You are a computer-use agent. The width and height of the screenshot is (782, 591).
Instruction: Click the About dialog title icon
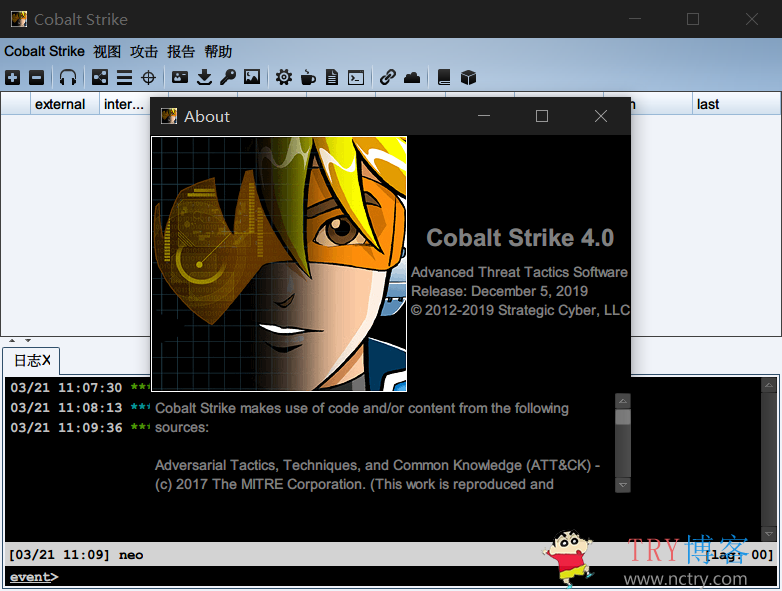click(x=169, y=116)
